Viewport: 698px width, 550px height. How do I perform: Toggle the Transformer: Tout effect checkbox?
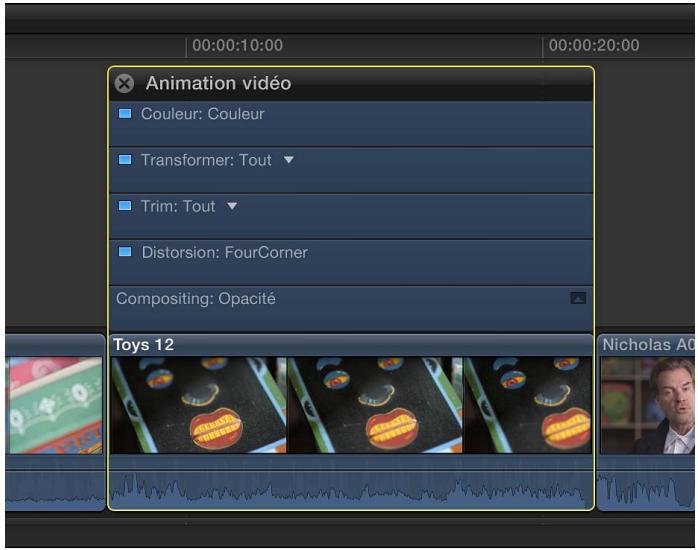pos(125,160)
